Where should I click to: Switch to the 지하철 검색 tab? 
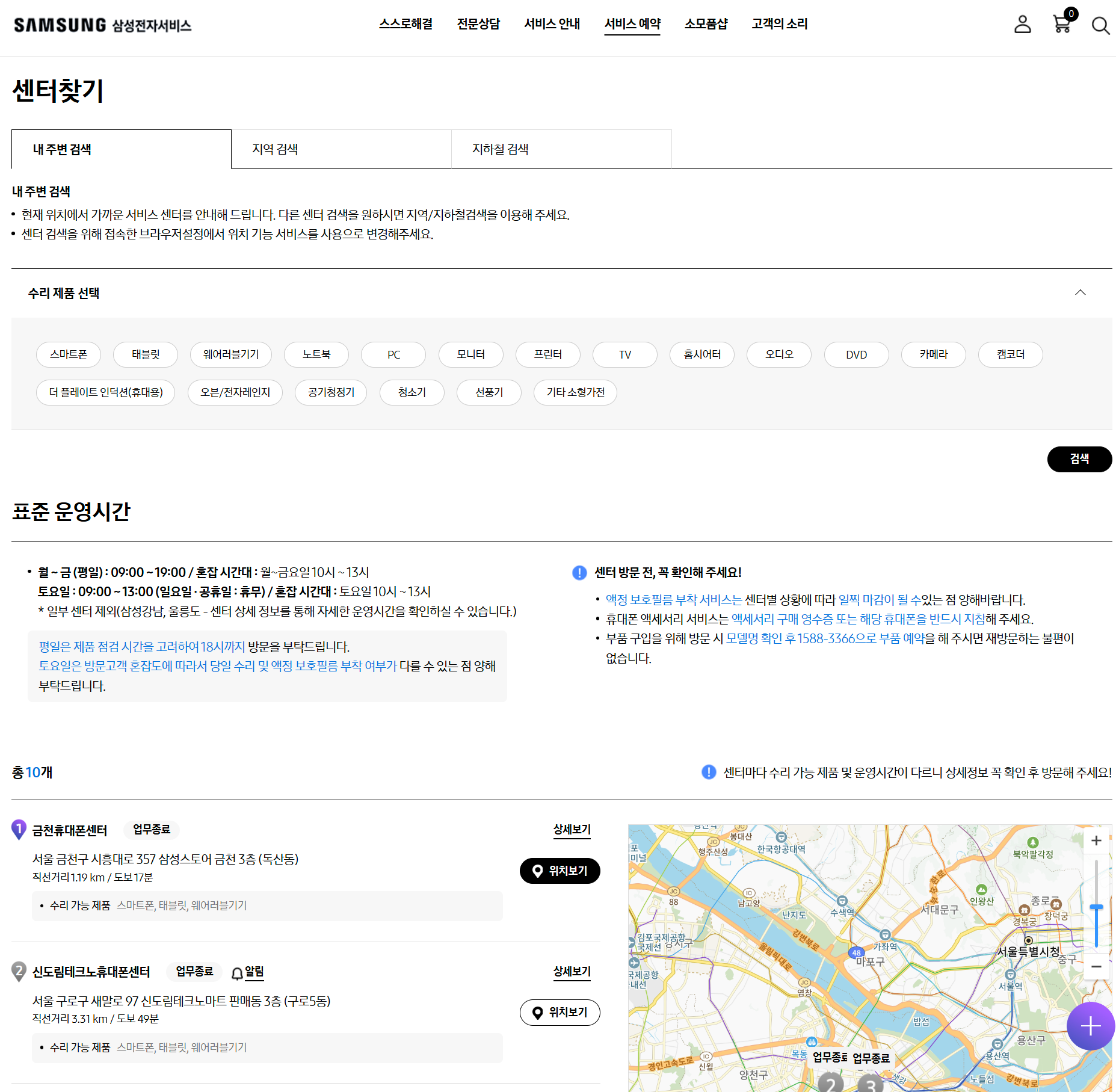point(501,149)
